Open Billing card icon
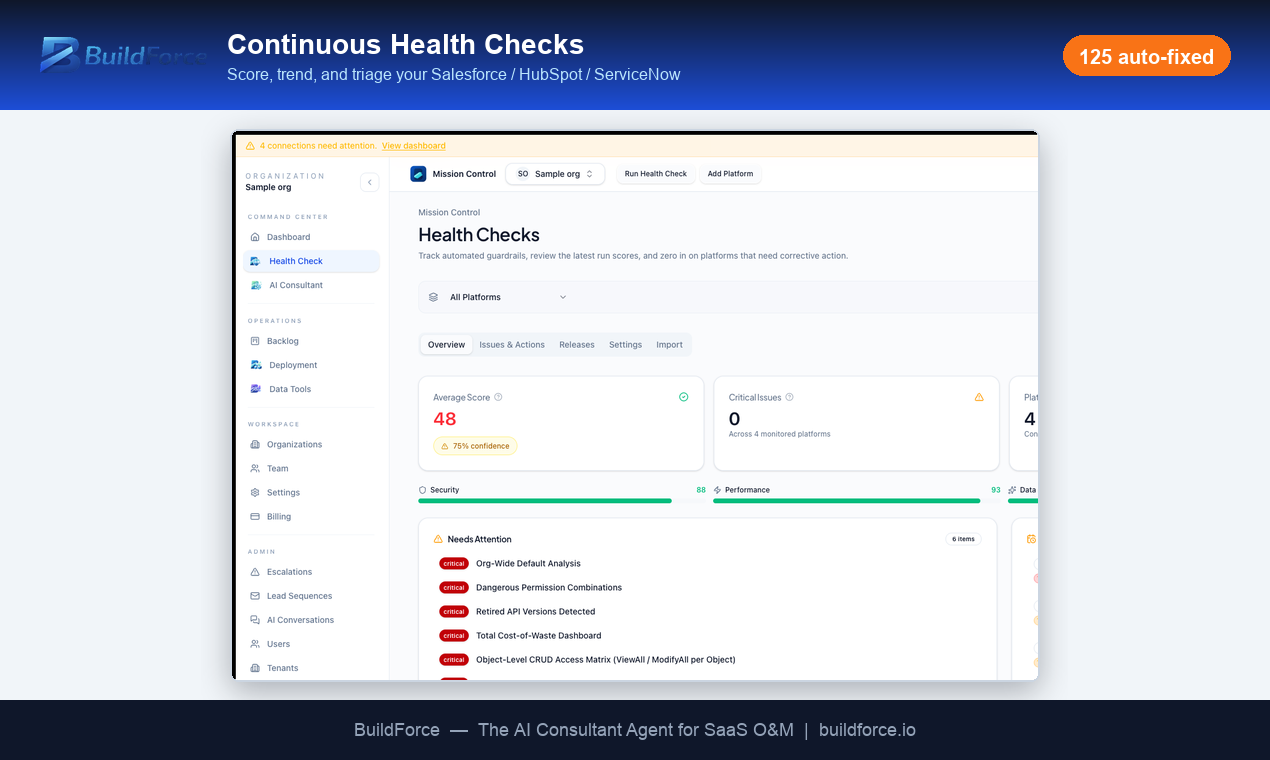The width and height of the screenshot is (1270, 760). [255, 516]
